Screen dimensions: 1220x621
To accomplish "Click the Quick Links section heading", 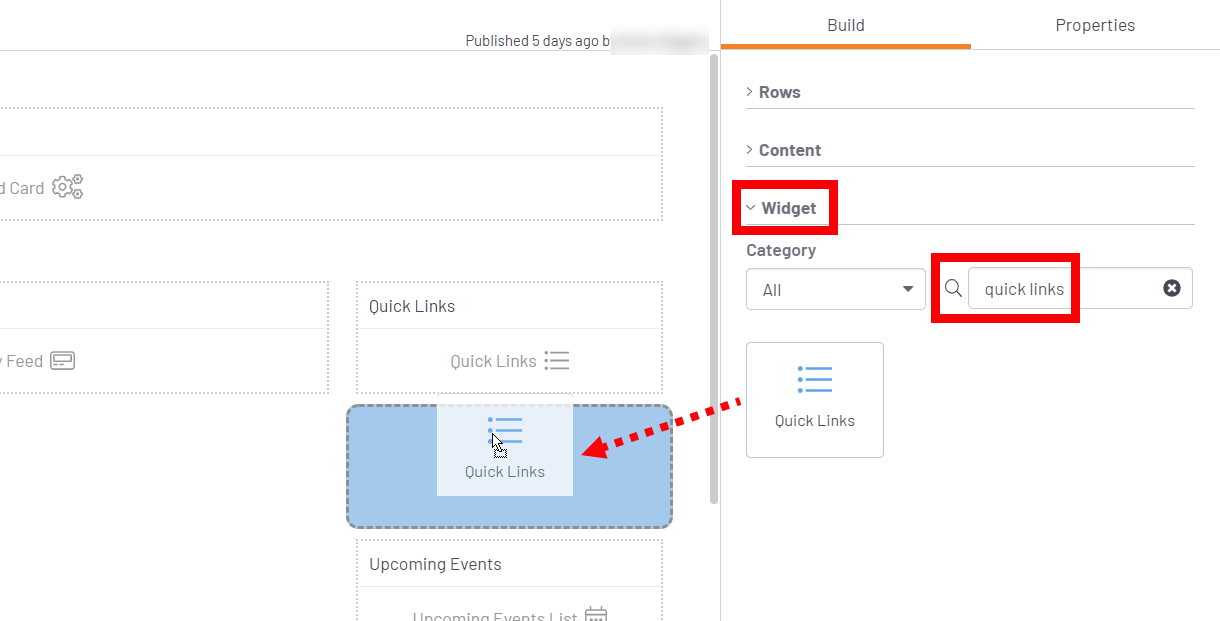I will (x=412, y=306).
